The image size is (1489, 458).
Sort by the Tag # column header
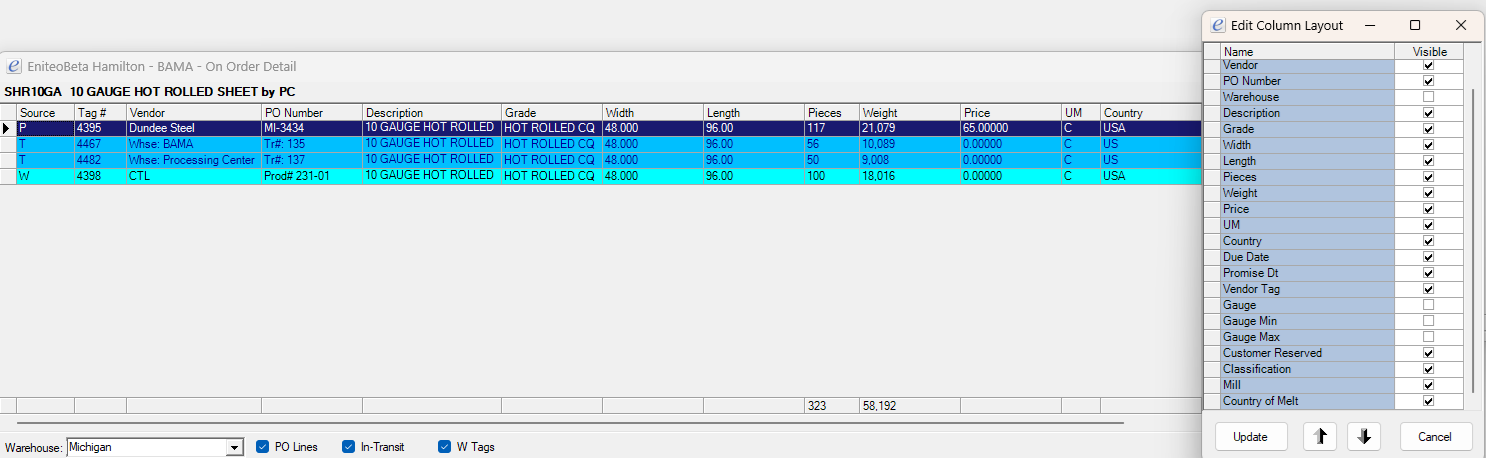(100, 113)
